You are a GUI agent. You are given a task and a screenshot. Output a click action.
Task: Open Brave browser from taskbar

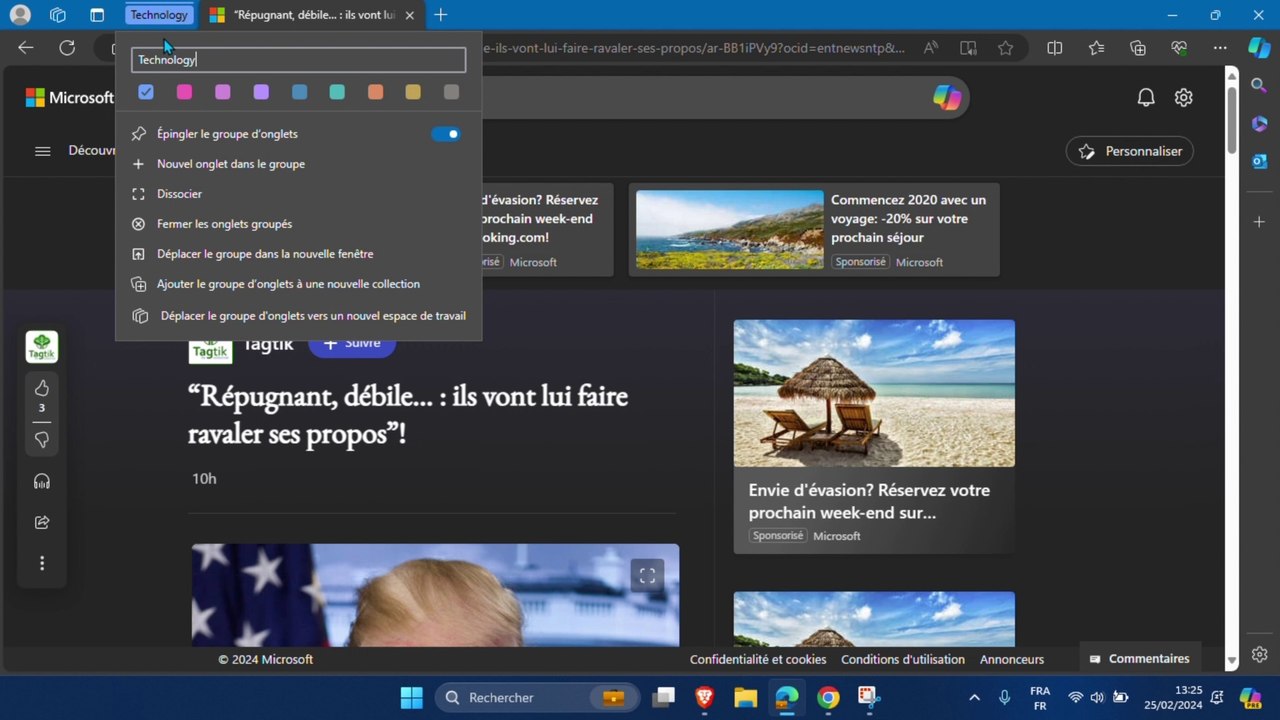coord(704,697)
